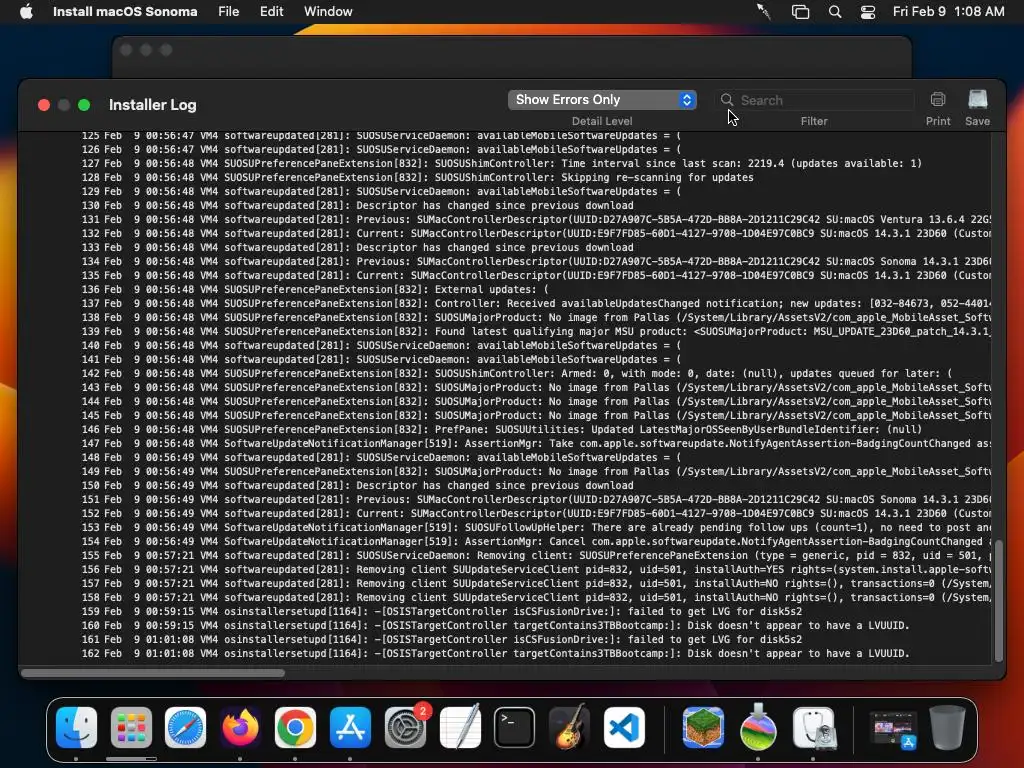Open the App Store from the Dock

tap(350, 727)
